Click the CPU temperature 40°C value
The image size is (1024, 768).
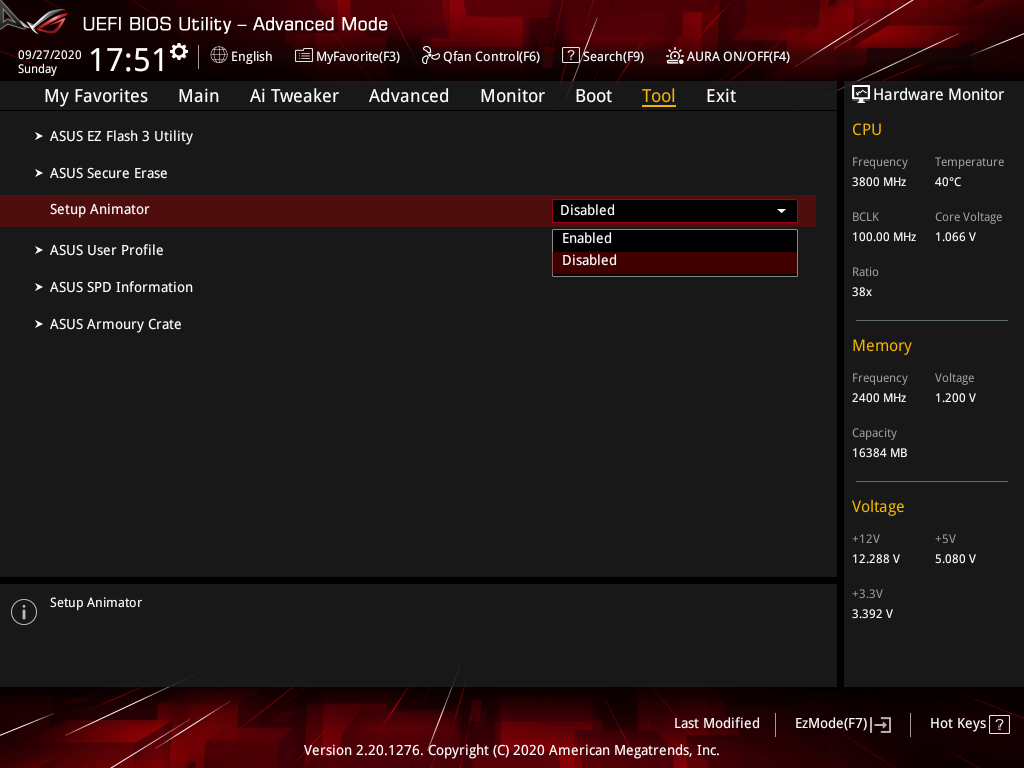click(948, 182)
